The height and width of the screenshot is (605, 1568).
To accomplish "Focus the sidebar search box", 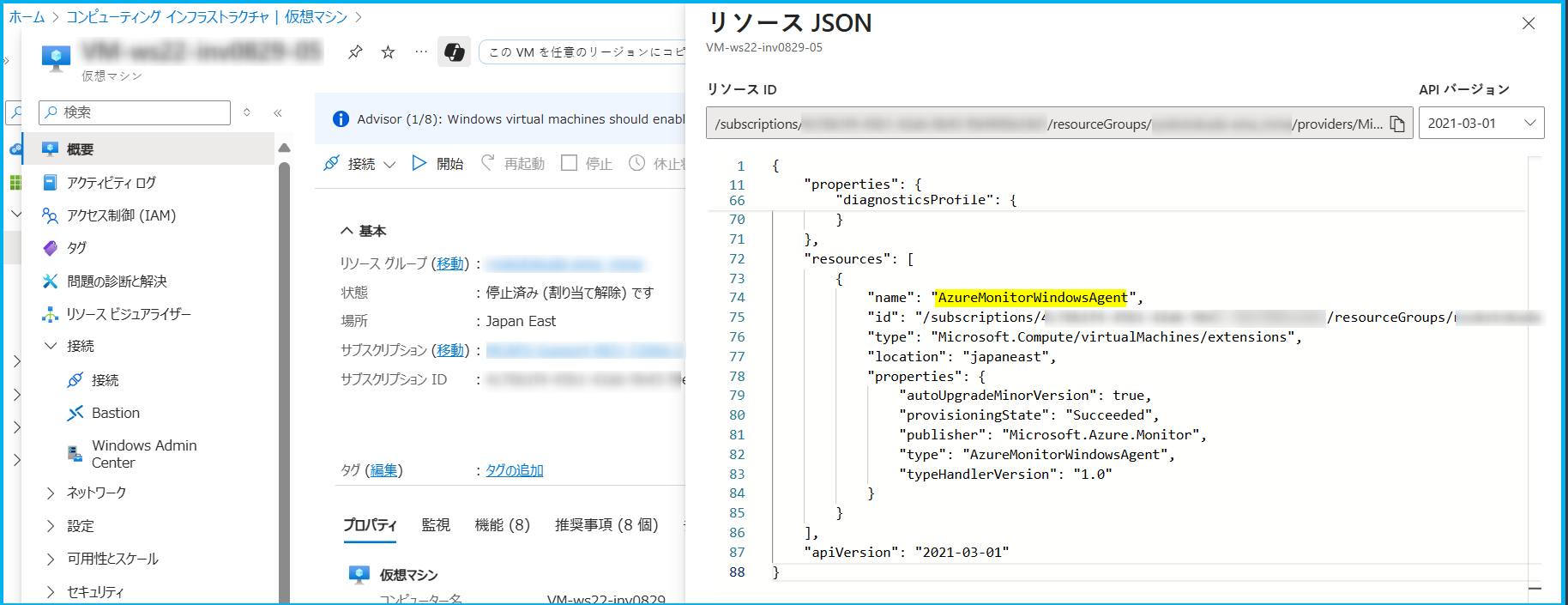I will (x=135, y=112).
